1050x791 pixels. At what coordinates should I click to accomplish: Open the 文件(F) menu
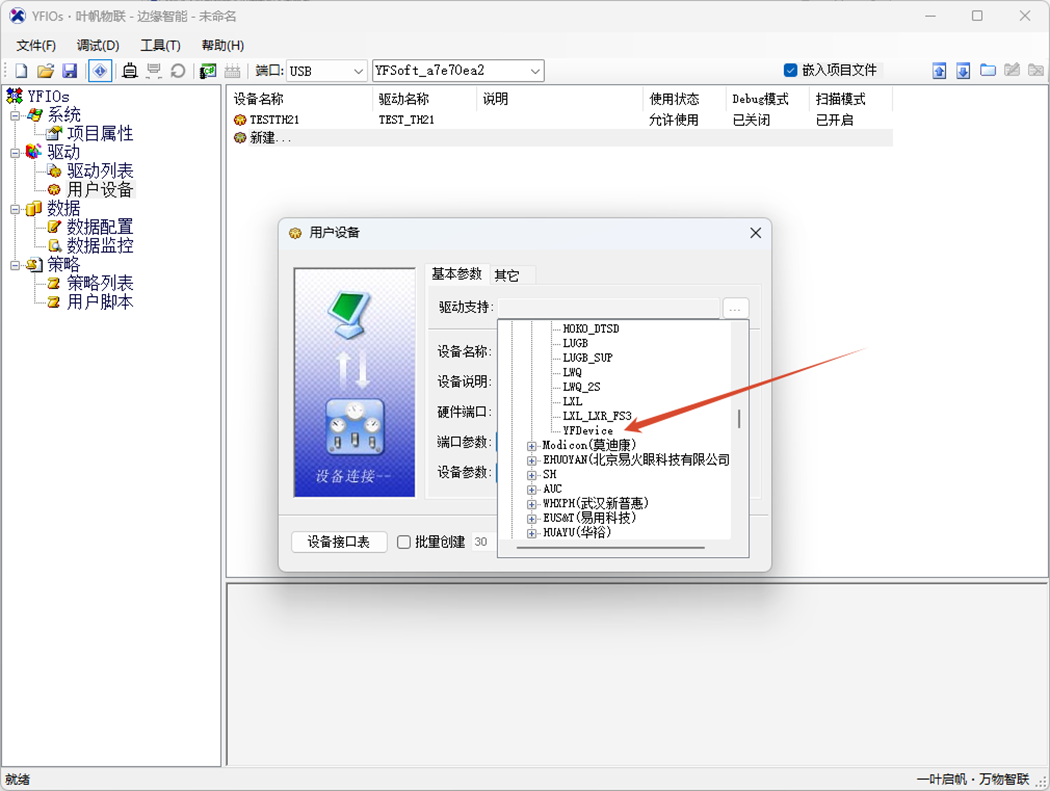pos(36,46)
